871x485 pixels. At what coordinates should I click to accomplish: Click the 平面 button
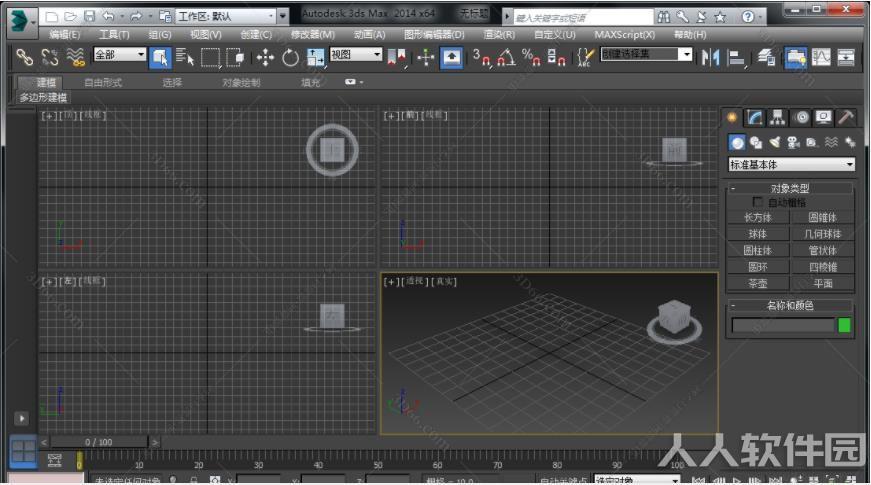pos(823,284)
